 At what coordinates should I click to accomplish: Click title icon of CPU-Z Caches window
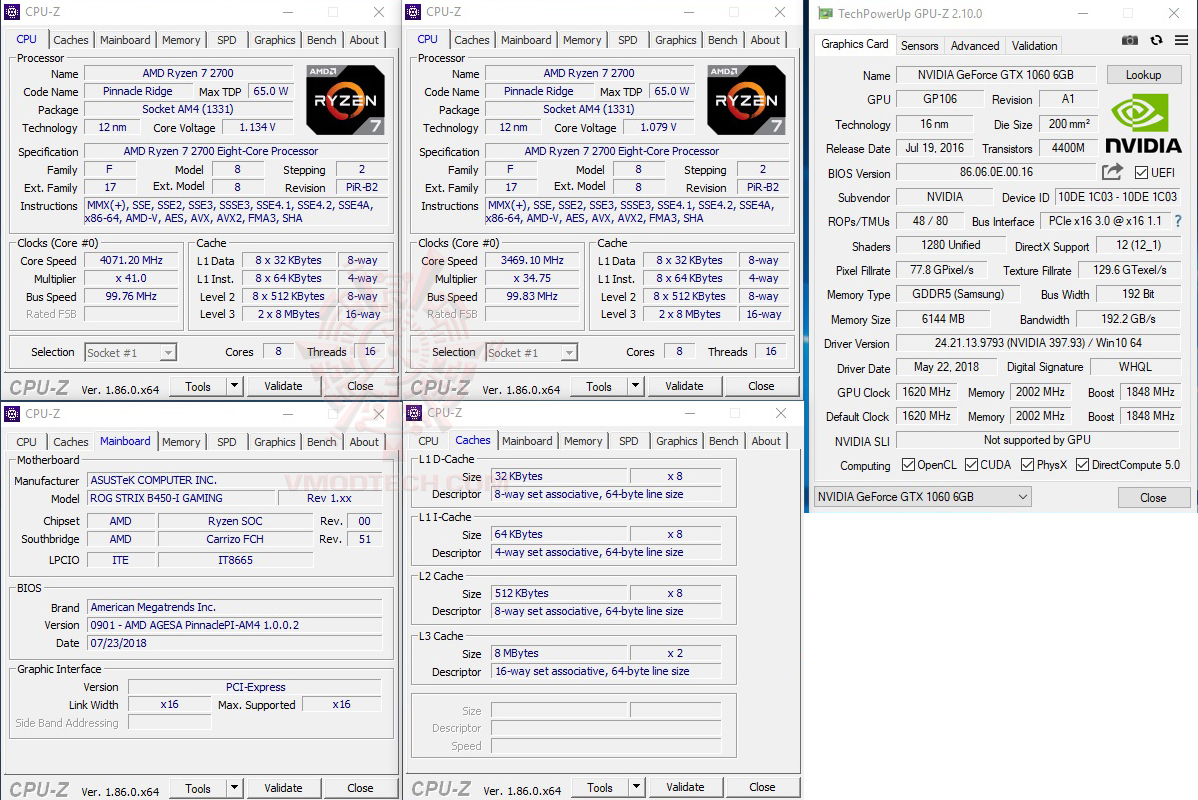414,413
